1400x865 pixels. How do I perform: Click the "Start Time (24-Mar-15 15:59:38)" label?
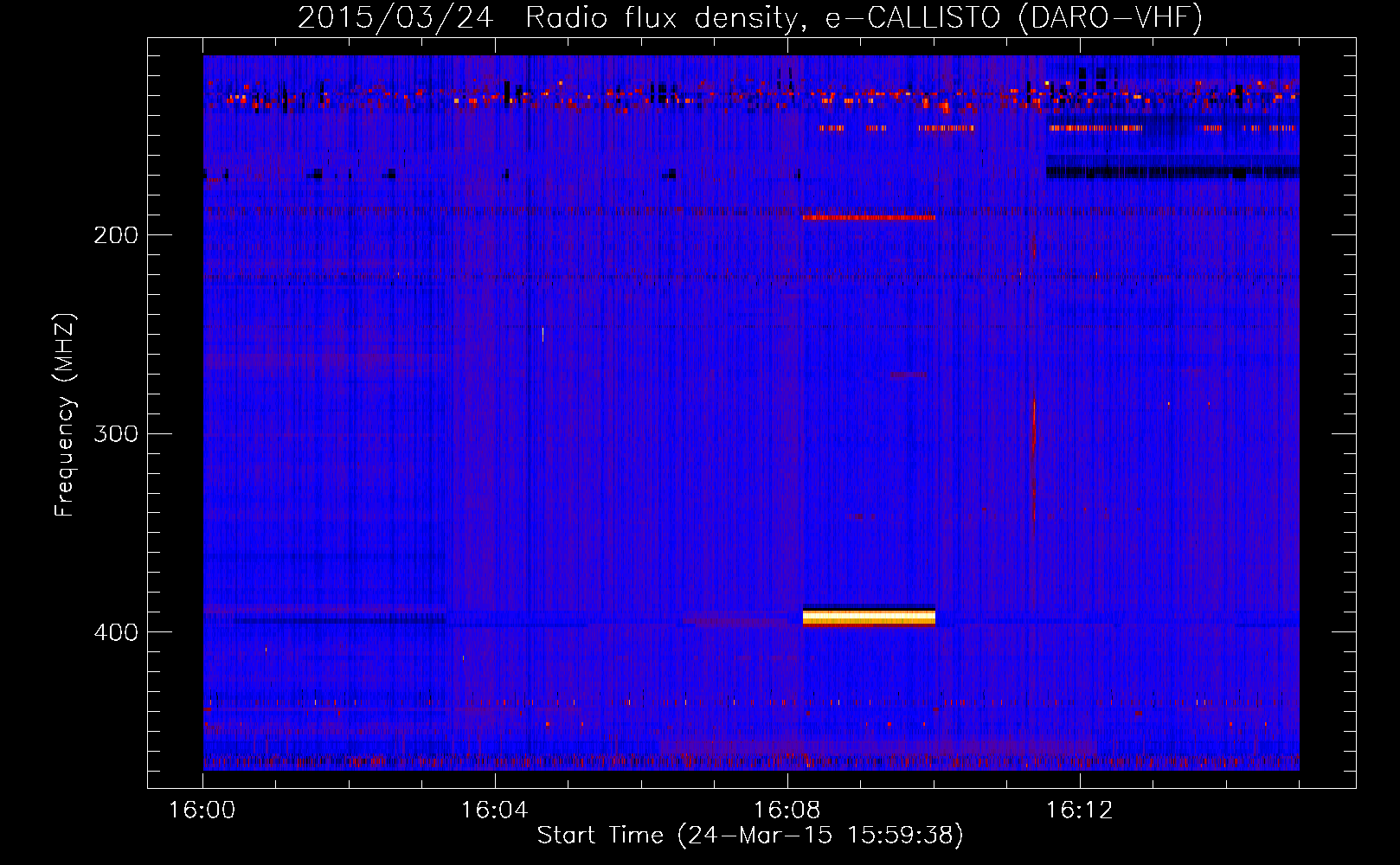tap(750, 836)
